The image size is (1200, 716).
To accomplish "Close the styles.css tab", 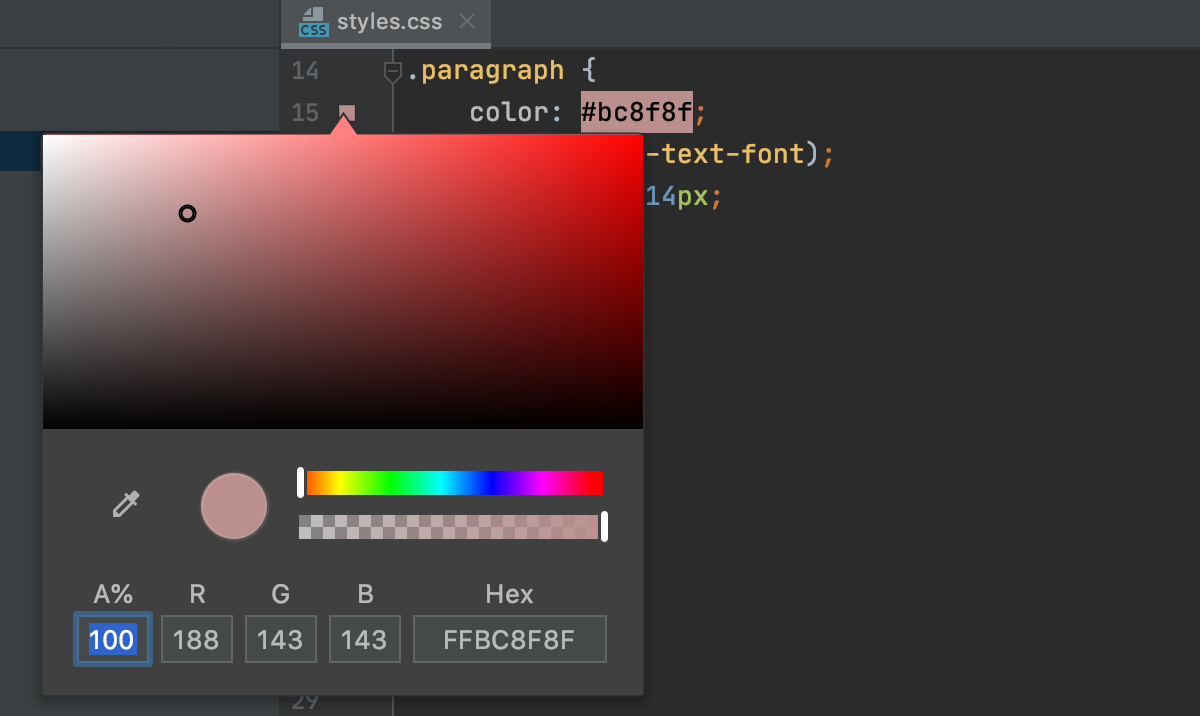I will point(466,22).
